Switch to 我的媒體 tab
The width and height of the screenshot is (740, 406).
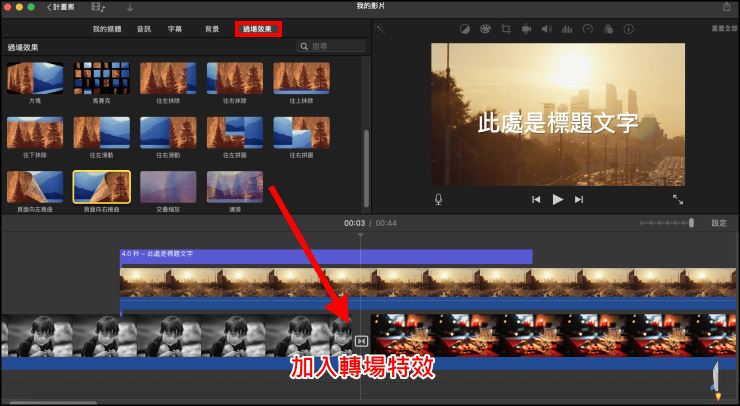point(106,29)
